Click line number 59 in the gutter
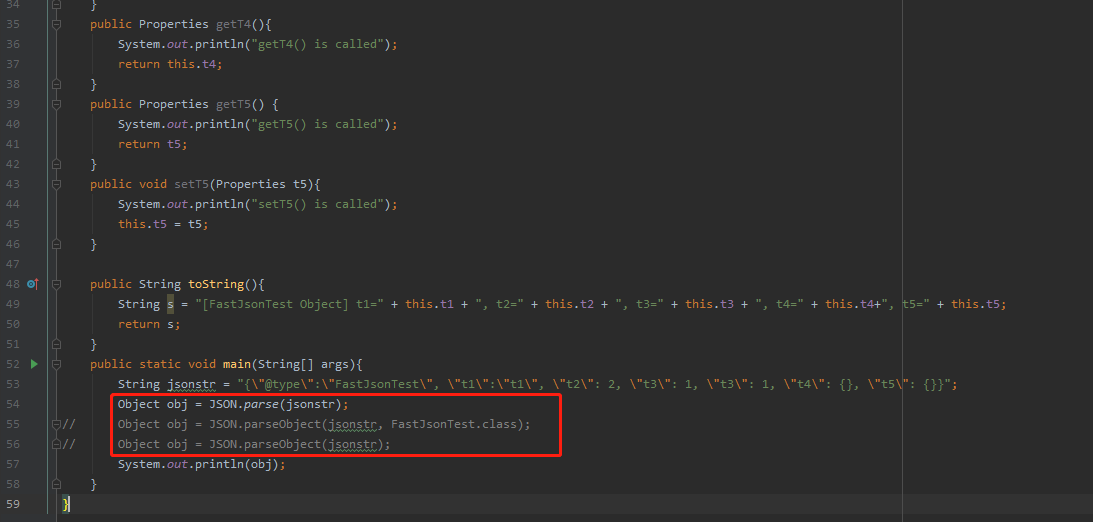This screenshot has height=522, width=1093. [x=13, y=504]
